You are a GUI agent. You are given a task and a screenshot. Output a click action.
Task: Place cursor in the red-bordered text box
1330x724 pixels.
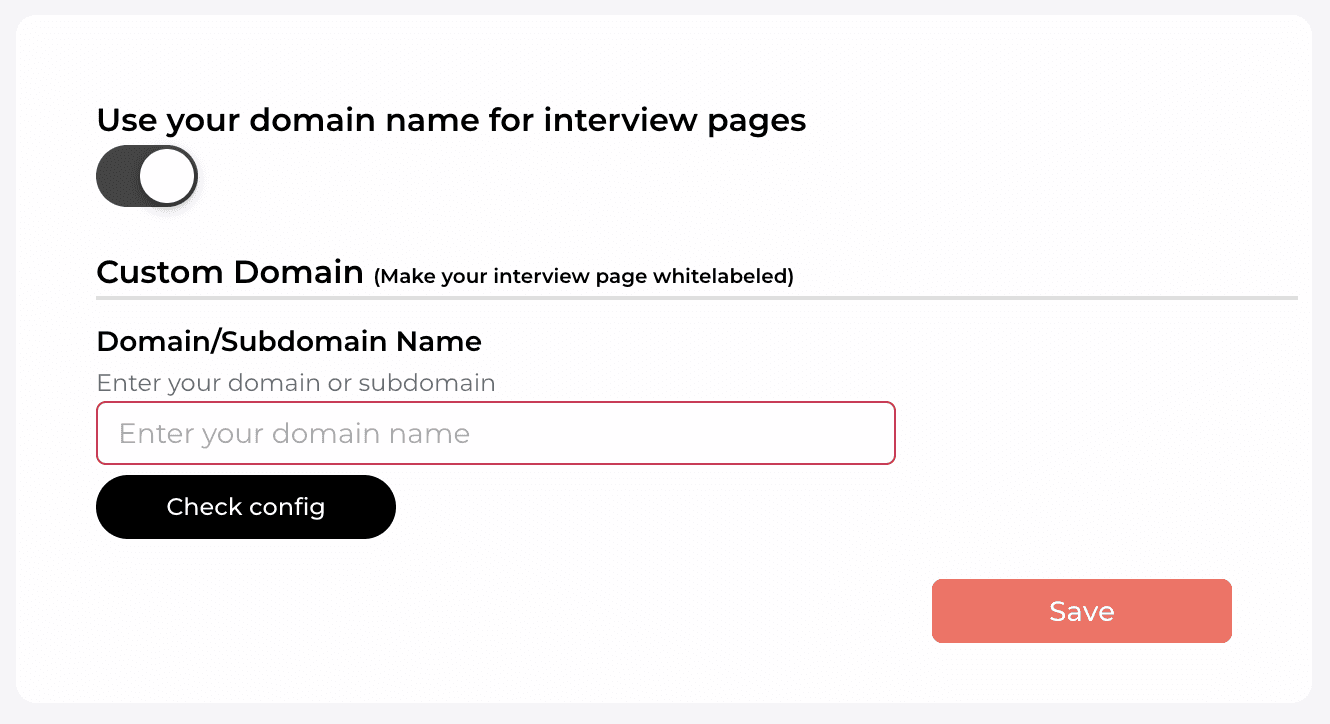coord(495,433)
